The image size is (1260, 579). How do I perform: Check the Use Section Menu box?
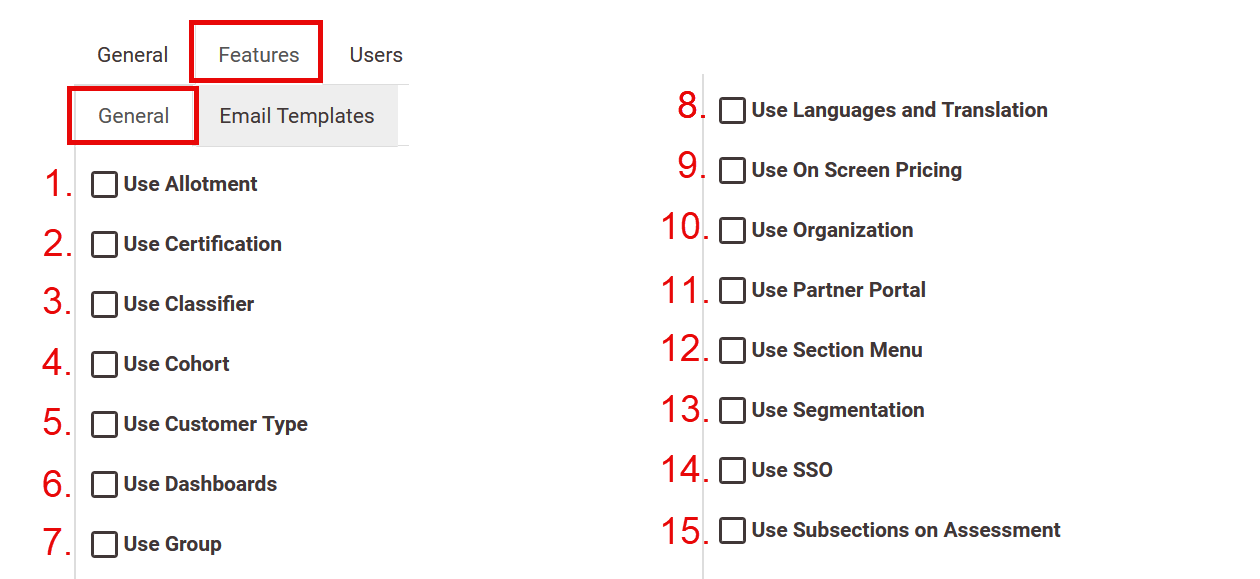(733, 351)
